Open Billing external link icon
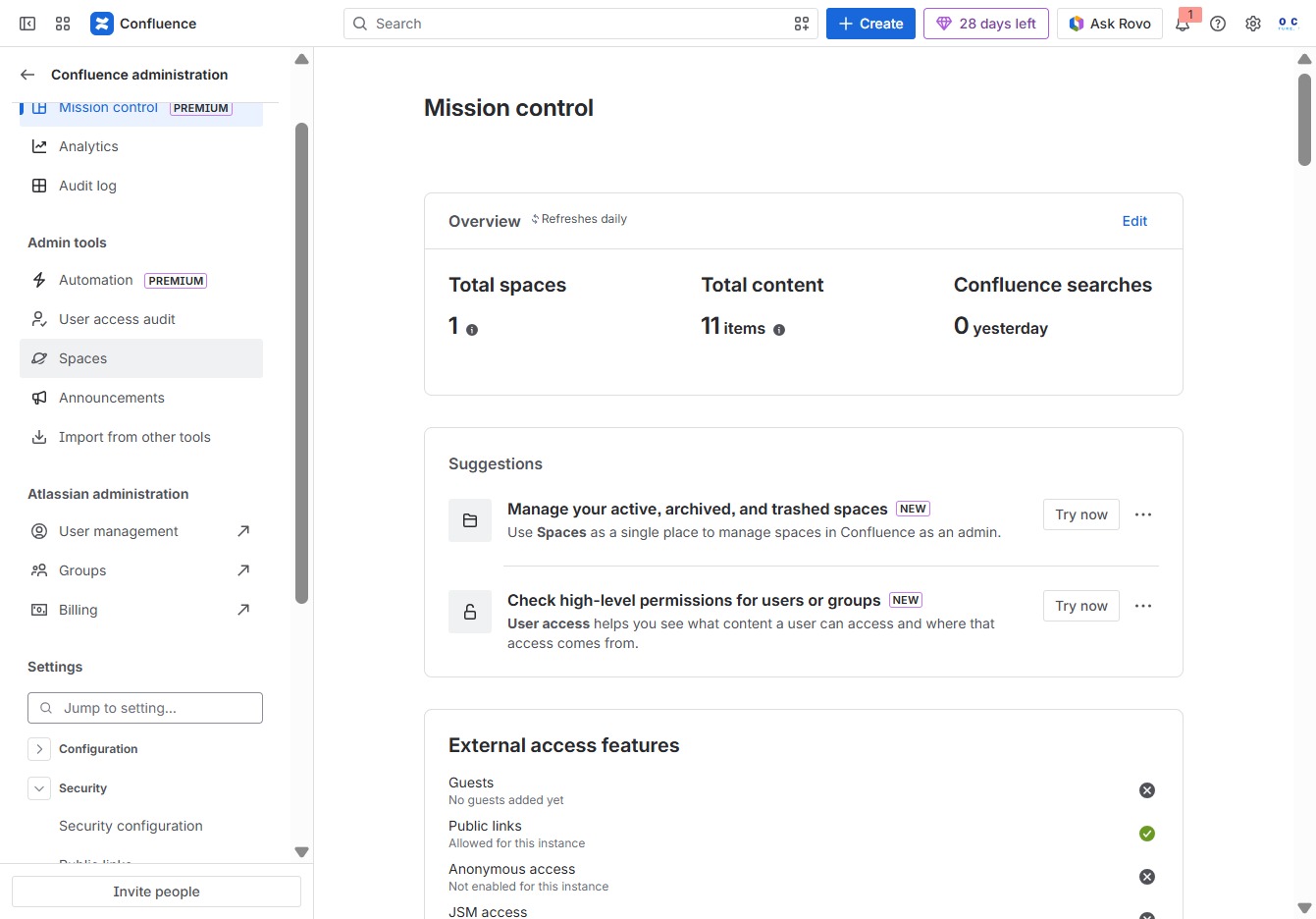Image resolution: width=1316 pixels, height=919 pixels. coord(243,610)
